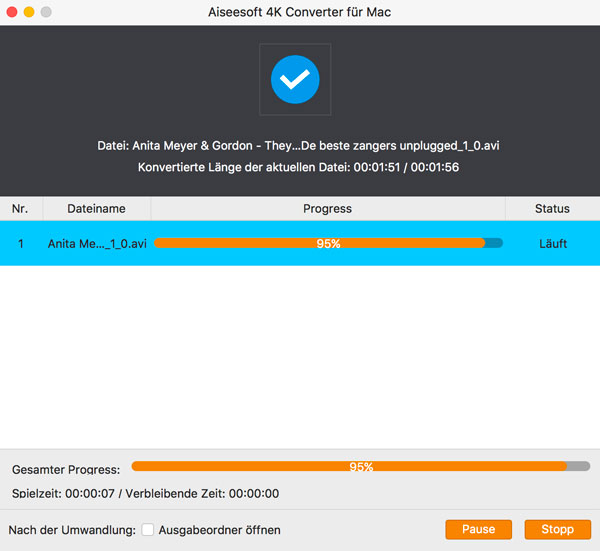Click the gray zoom window button
The height and width of the screenshot is (551, 600).
(46, 11)
